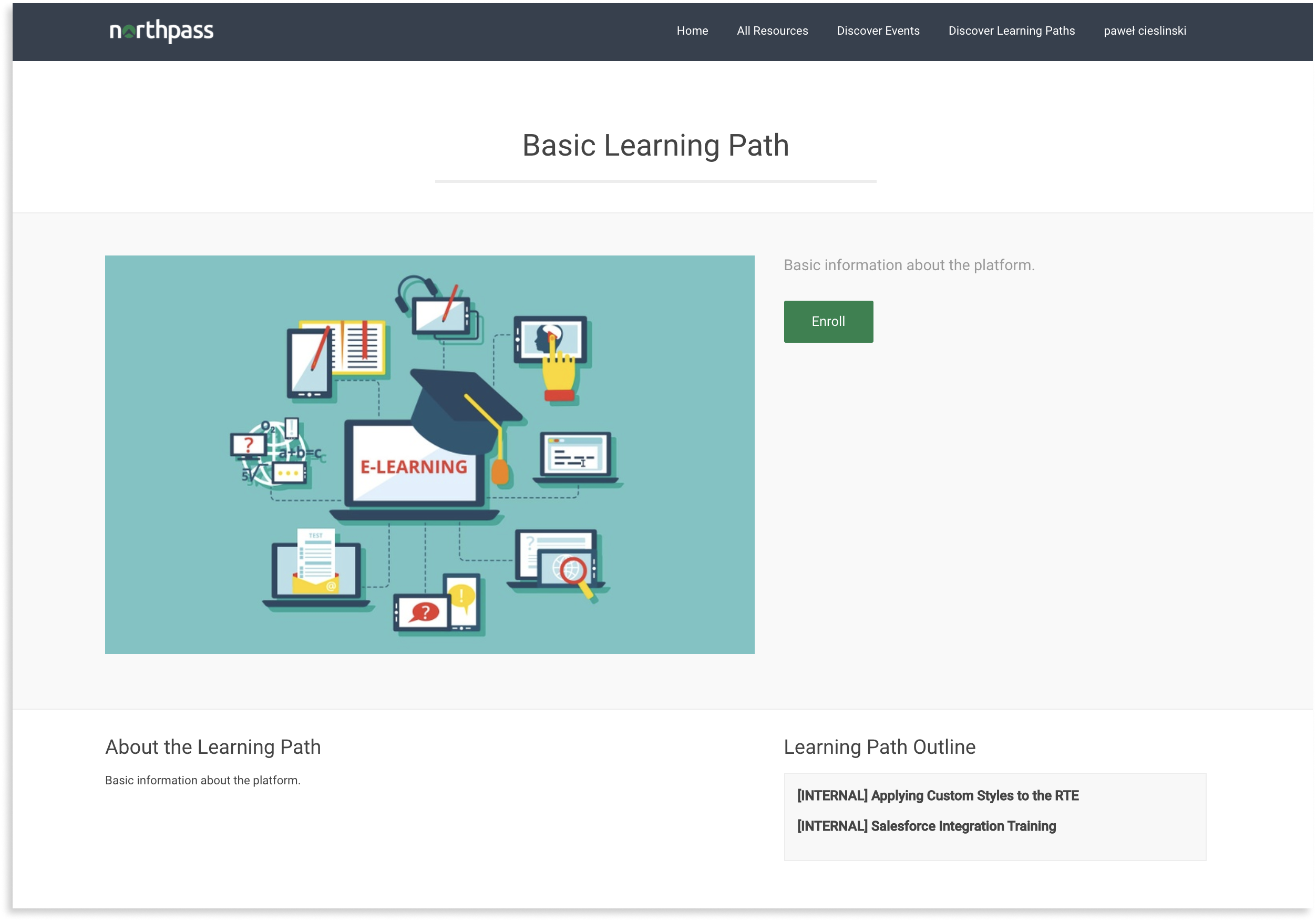This screenshot has height=921, width=1316.
Task: Click the About the Learning Path heading
Action: (213, 746)
